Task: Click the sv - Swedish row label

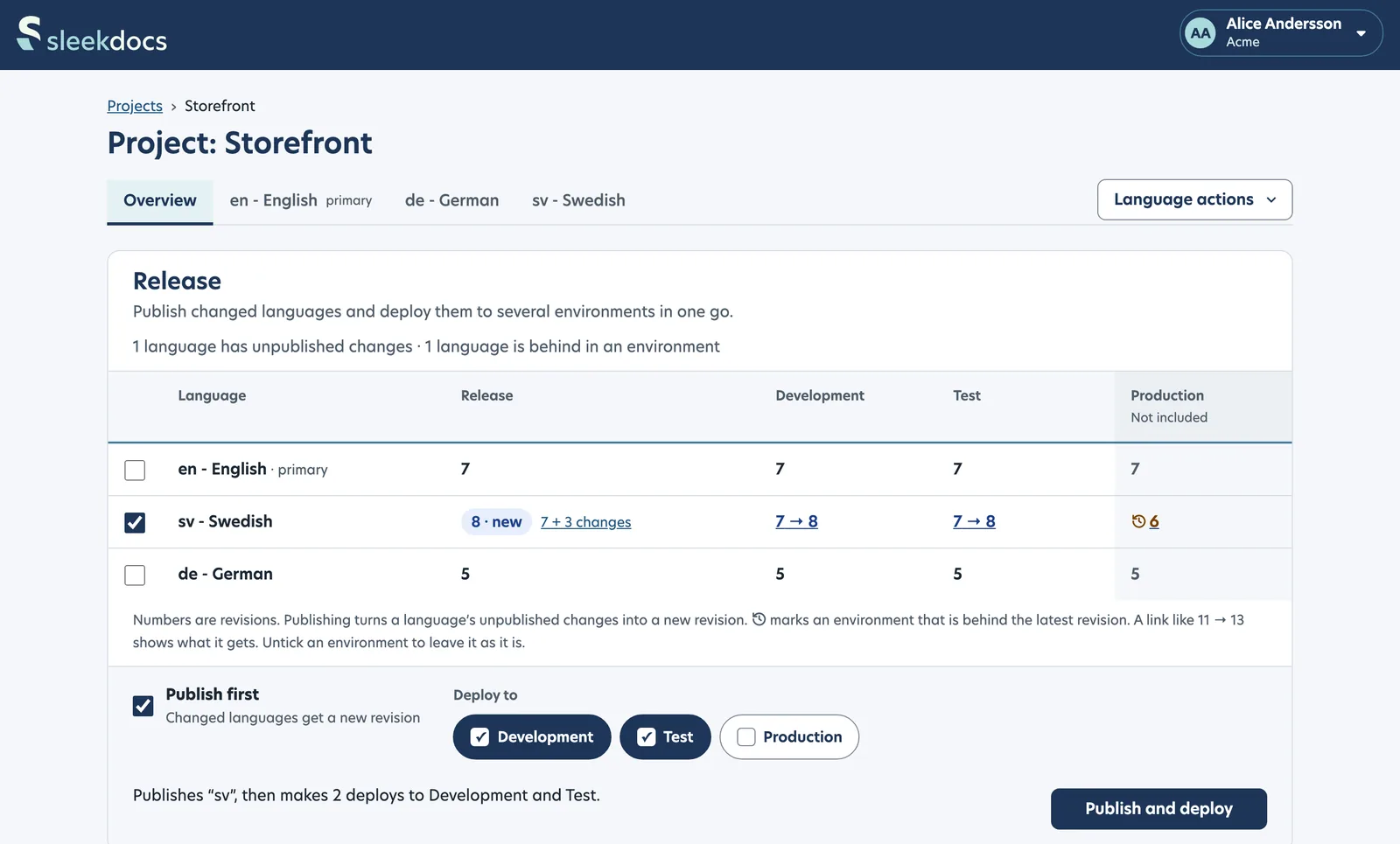Action: point(225,521)
